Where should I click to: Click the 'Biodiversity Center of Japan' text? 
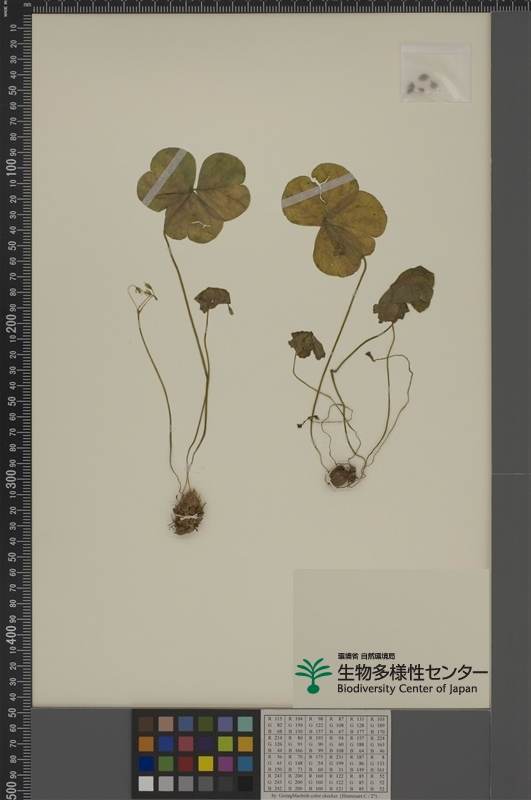click(407, 688)
